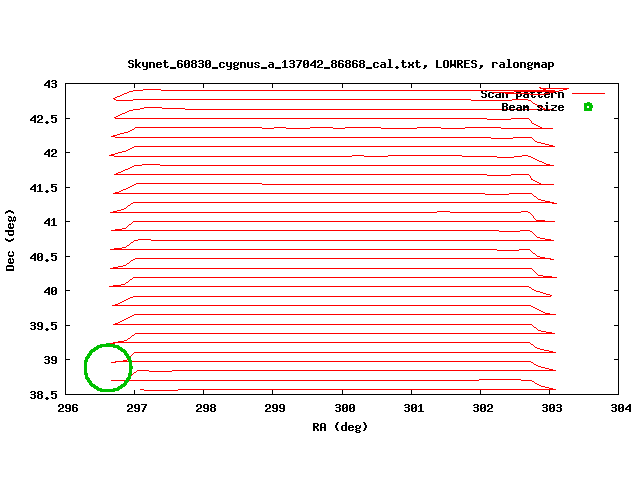
Task: Click the y-axis tick label 39.5
Action: [44, 326]
